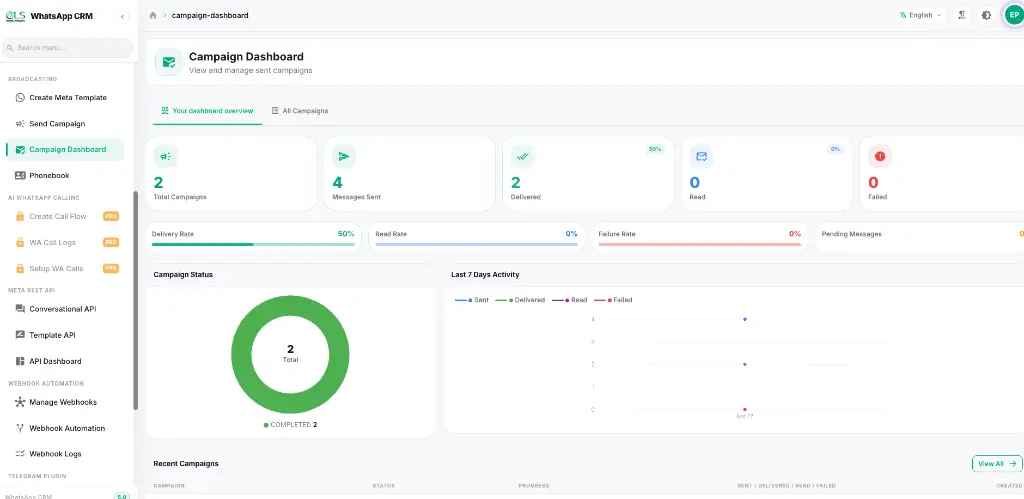Click the Delivered double-check icon
This screenshot has height=499, width=1024.
pyautogui.click(x=522, y=156)
